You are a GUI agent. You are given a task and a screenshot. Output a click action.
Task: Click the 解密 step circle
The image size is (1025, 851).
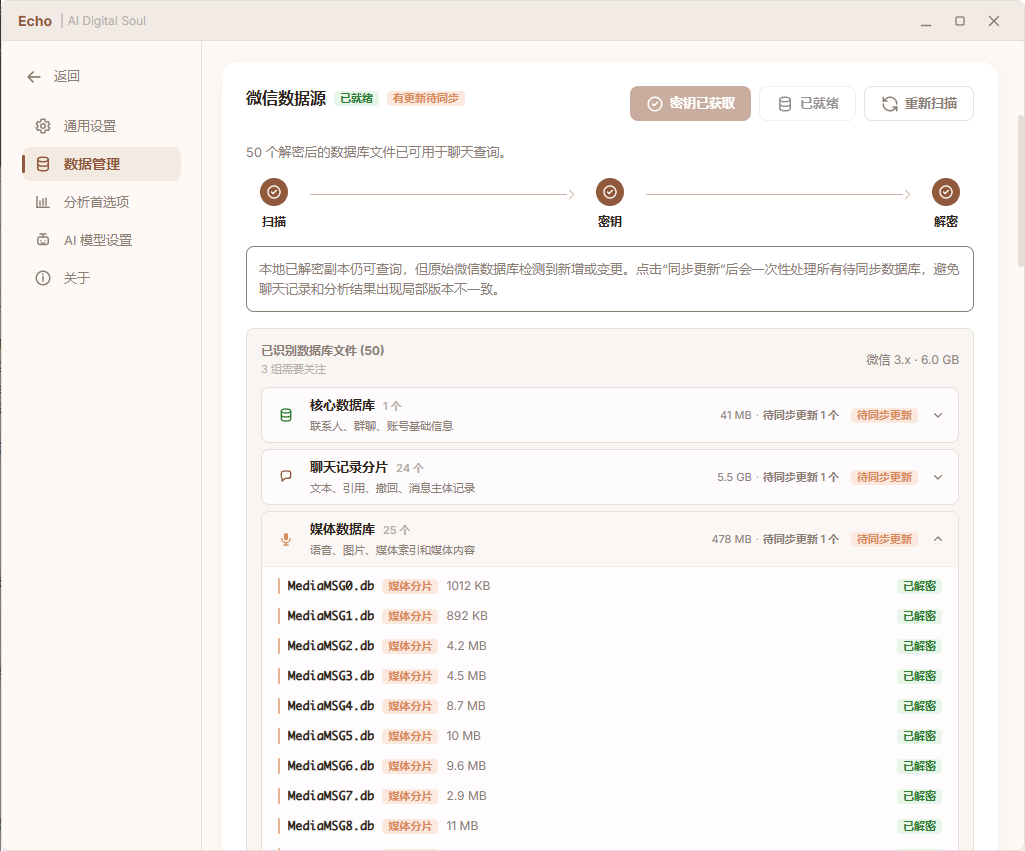(x=946, y=192)
